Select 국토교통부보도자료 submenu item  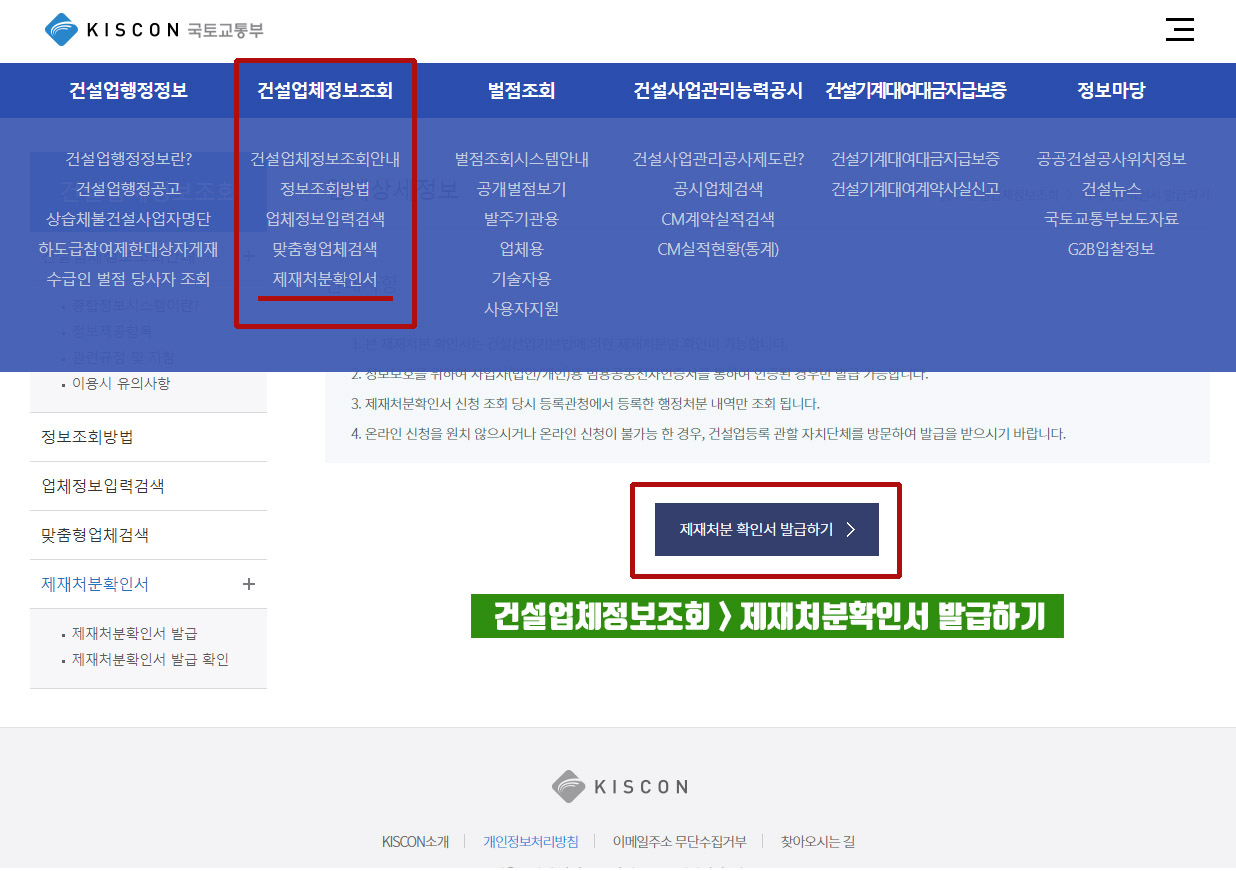(1111, 219)
